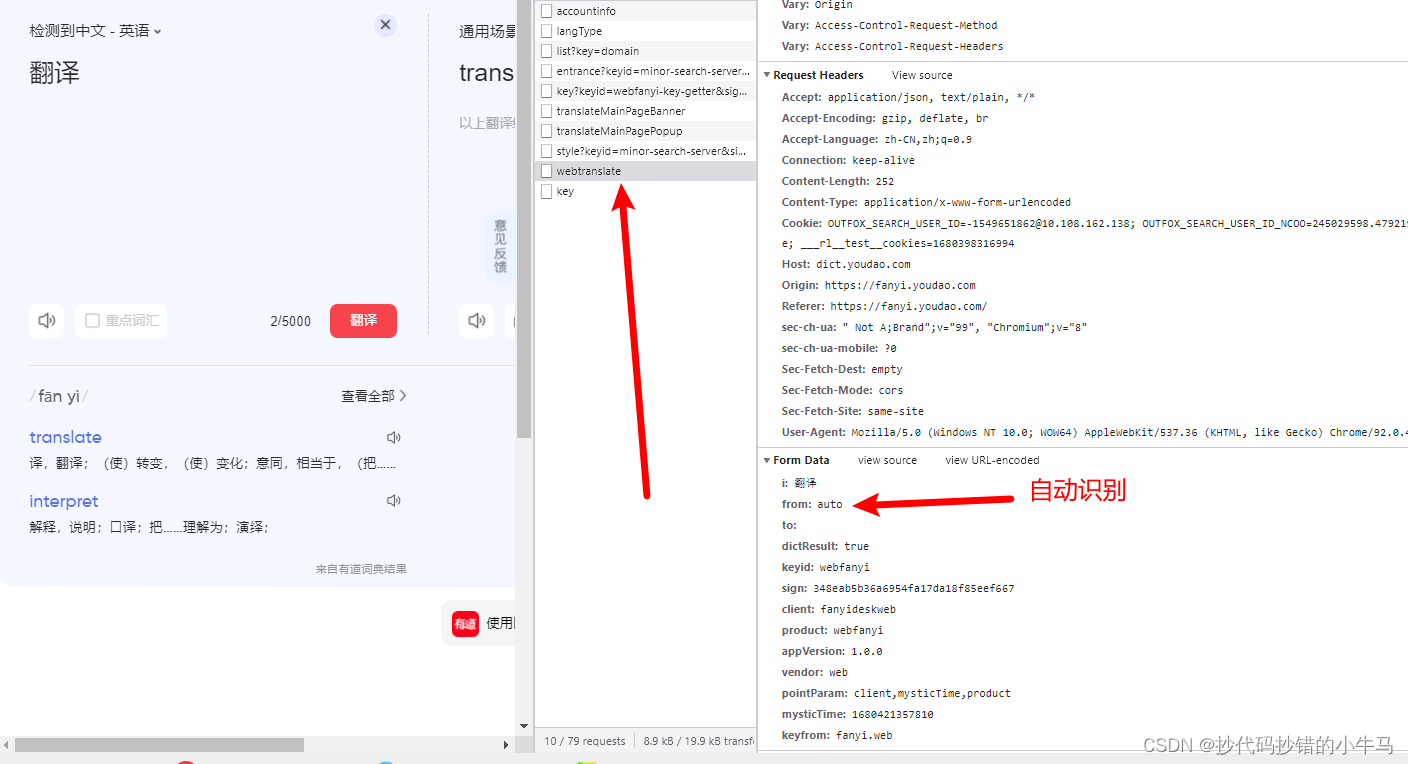
Task: Click the Host: dict.youdao.com header
Action: (x=846, y=264)
